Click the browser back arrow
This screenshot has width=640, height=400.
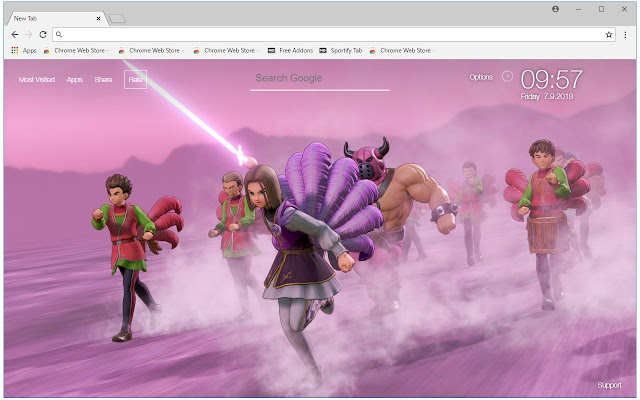coord(15,35)
